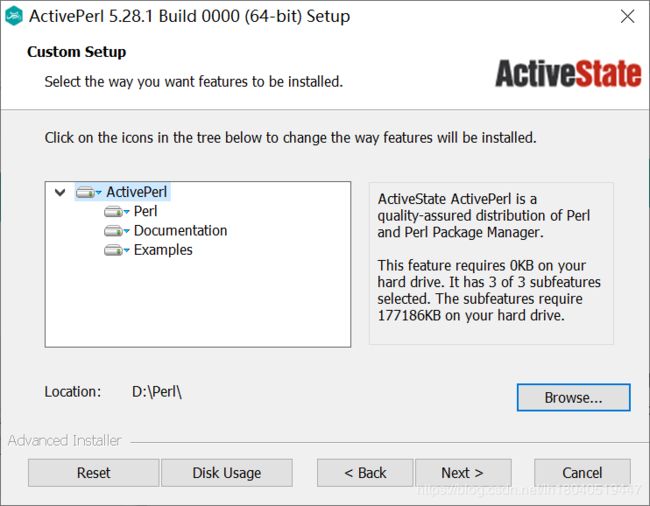This screenshot has height=506, width=650.
Task: Open the Documentation feature install-state icon
Action: tap(116, 231)
